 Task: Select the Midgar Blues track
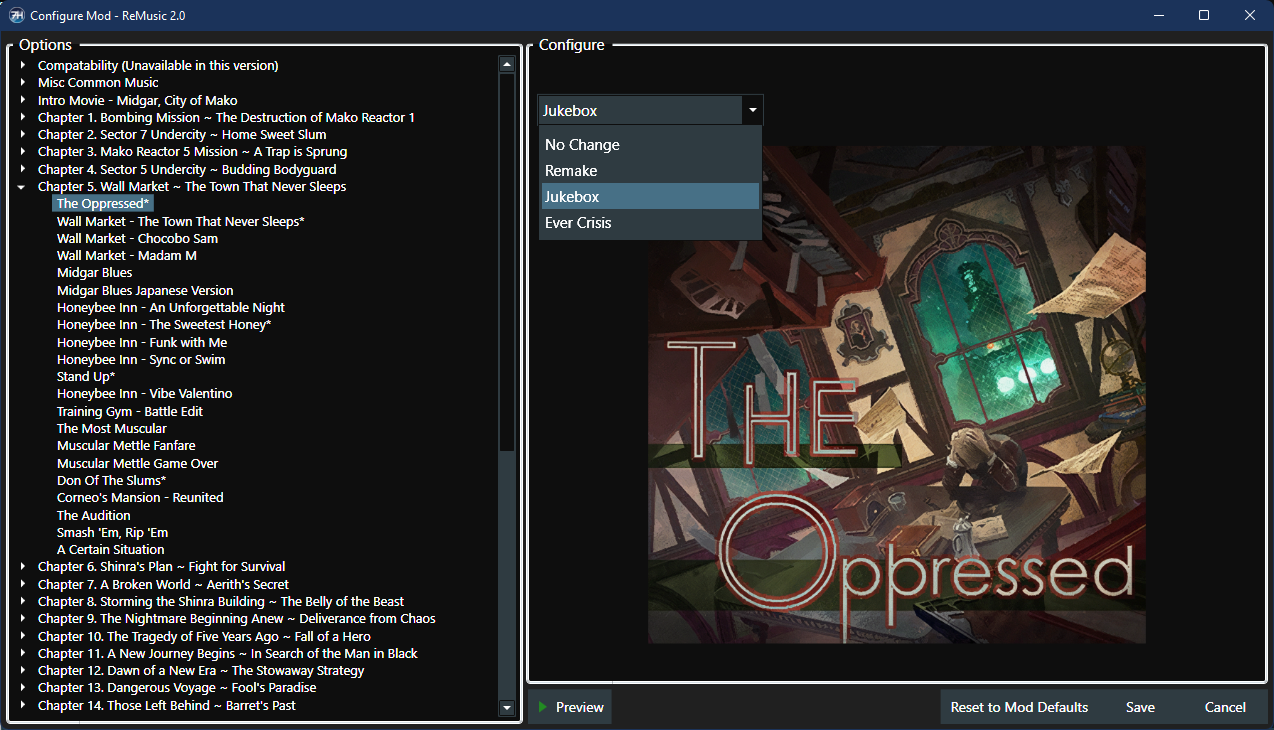(x=95, y=272)
